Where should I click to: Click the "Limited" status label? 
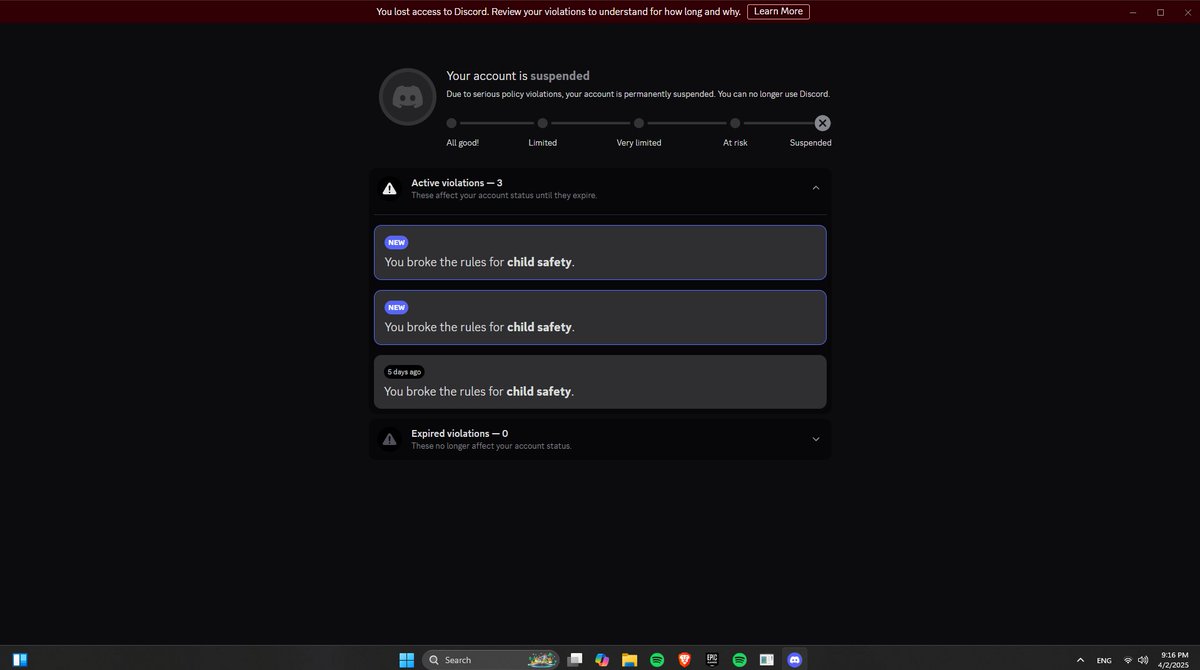point(543,143)
